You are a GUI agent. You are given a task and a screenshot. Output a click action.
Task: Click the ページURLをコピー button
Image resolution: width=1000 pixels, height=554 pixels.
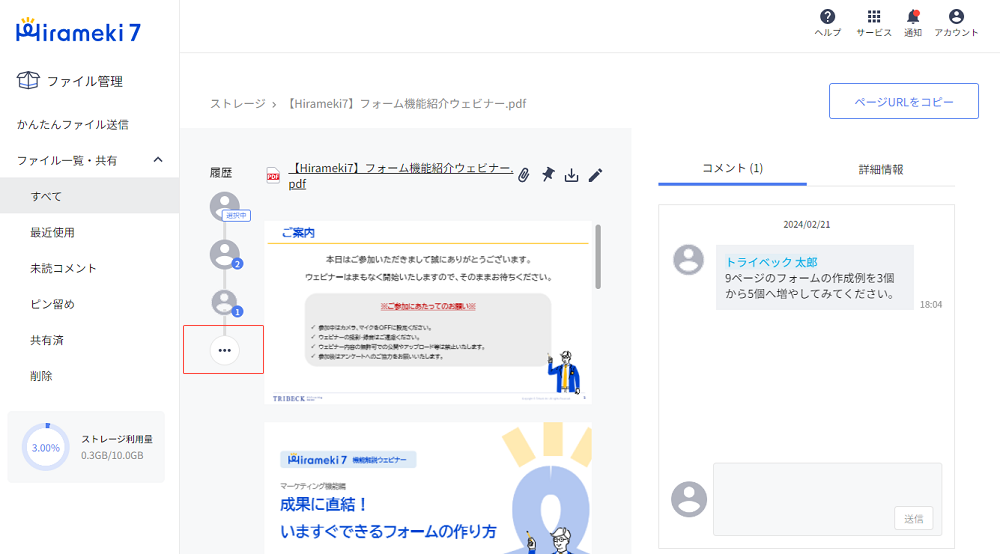pyautogui.click(x=904, y=101)
